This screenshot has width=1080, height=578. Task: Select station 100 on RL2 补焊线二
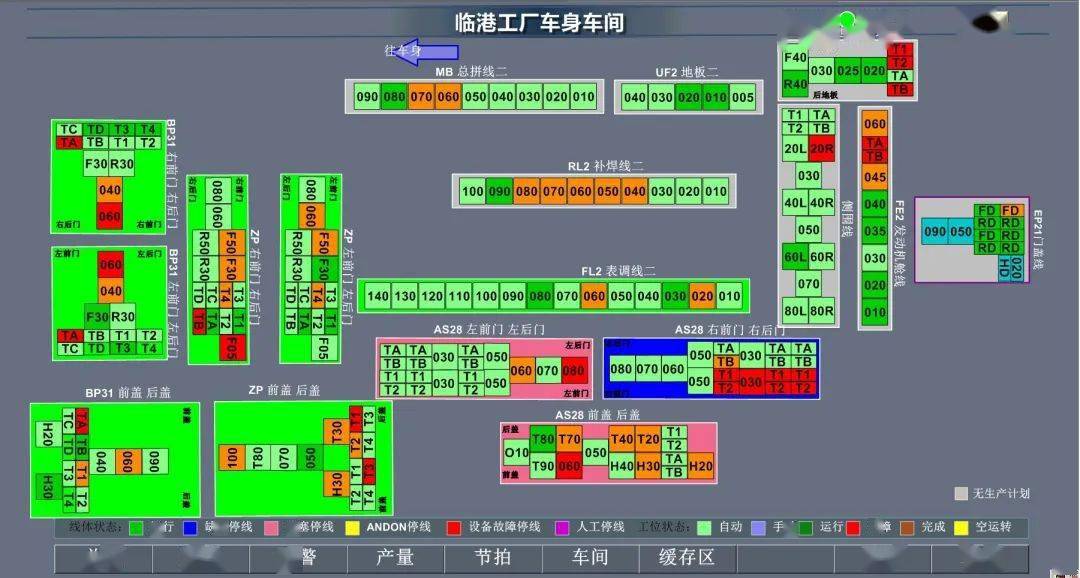473,192
